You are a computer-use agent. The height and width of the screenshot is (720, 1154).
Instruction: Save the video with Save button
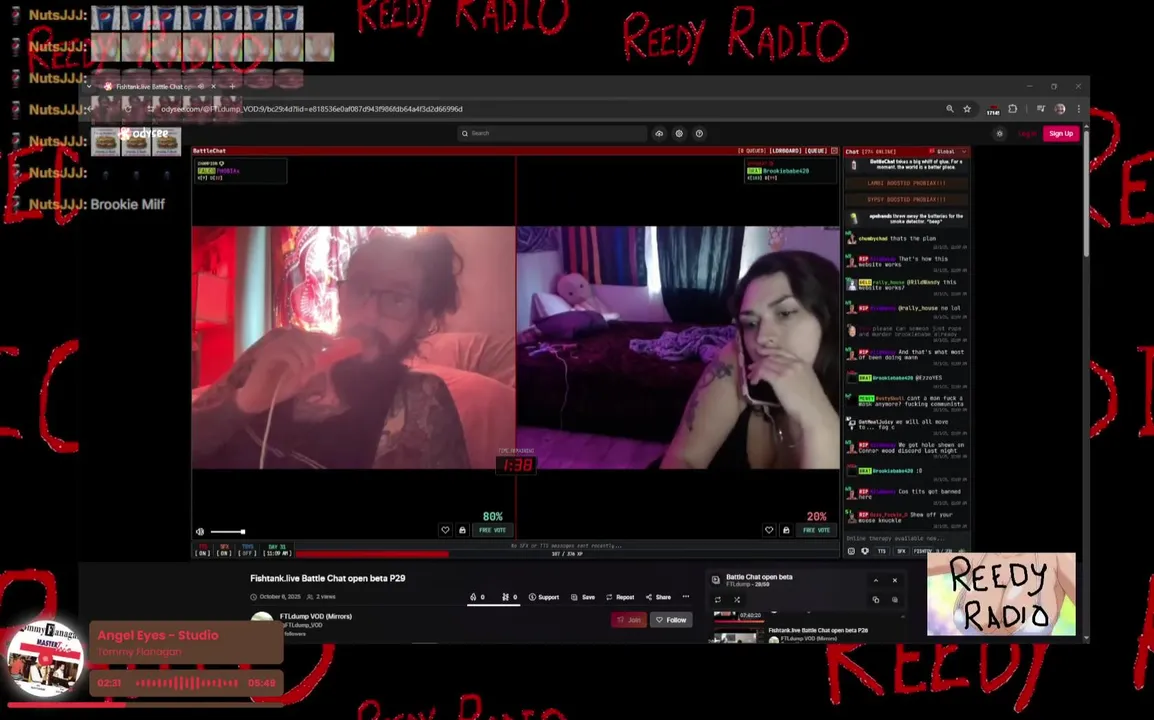tap(583, 597)
